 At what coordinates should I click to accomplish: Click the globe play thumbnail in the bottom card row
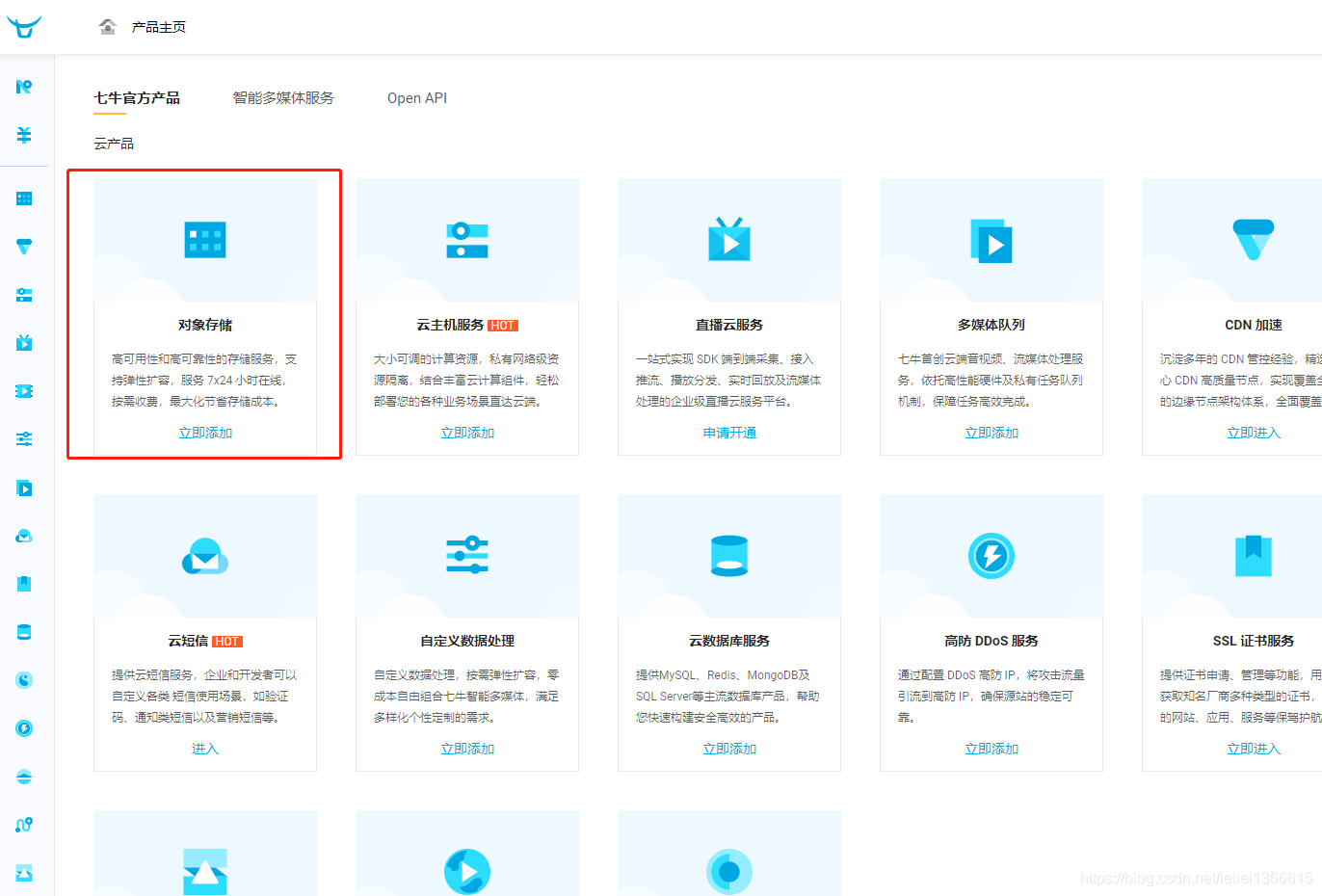click(467, 872)
